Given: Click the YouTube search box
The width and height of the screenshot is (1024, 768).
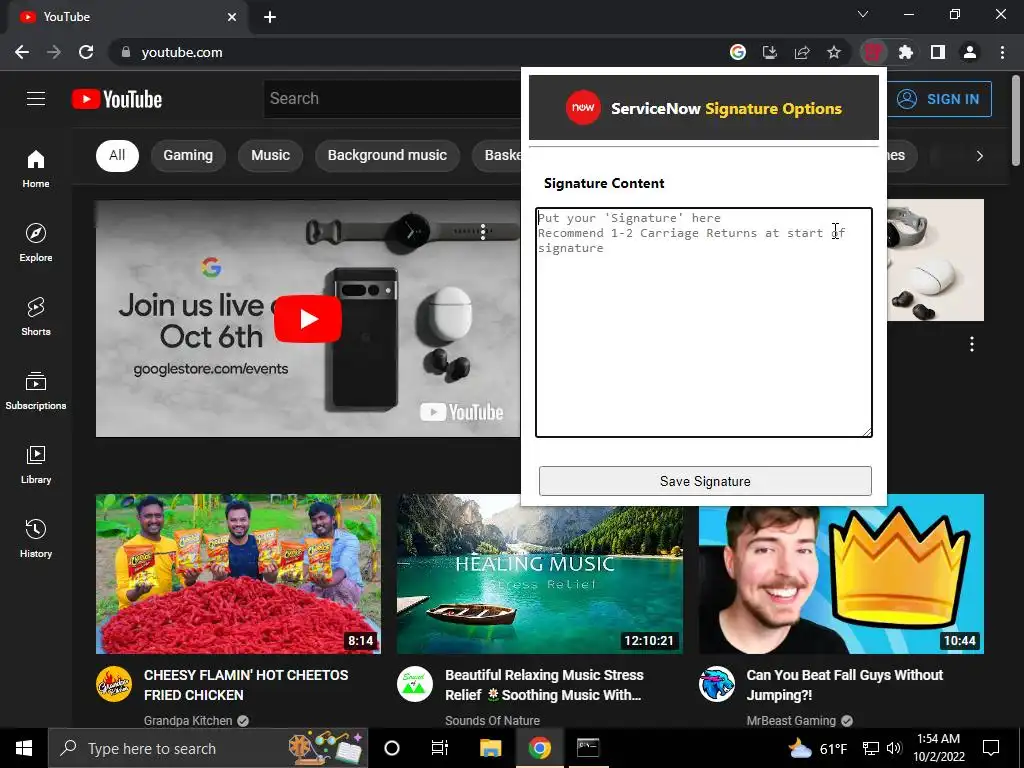Looking at the screenshot, I should pyautogui.click(x=392, y=99).
